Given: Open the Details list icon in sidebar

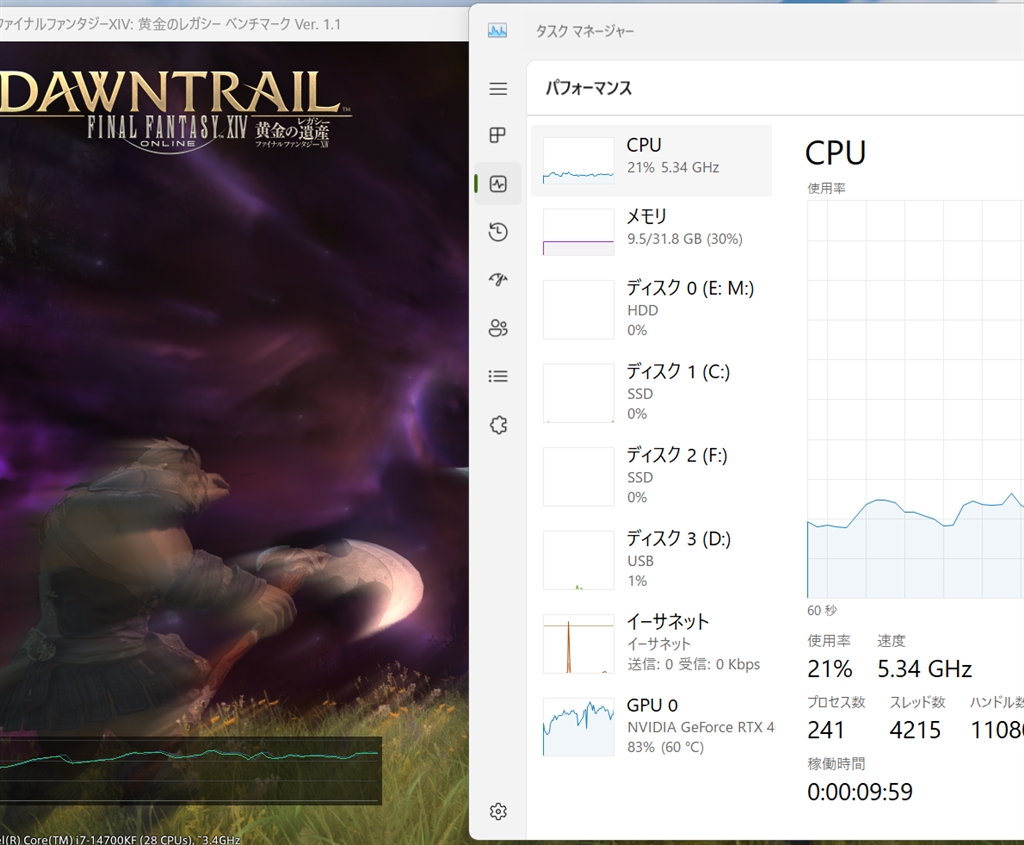Looking at the screenshot, I should [498, 376].
